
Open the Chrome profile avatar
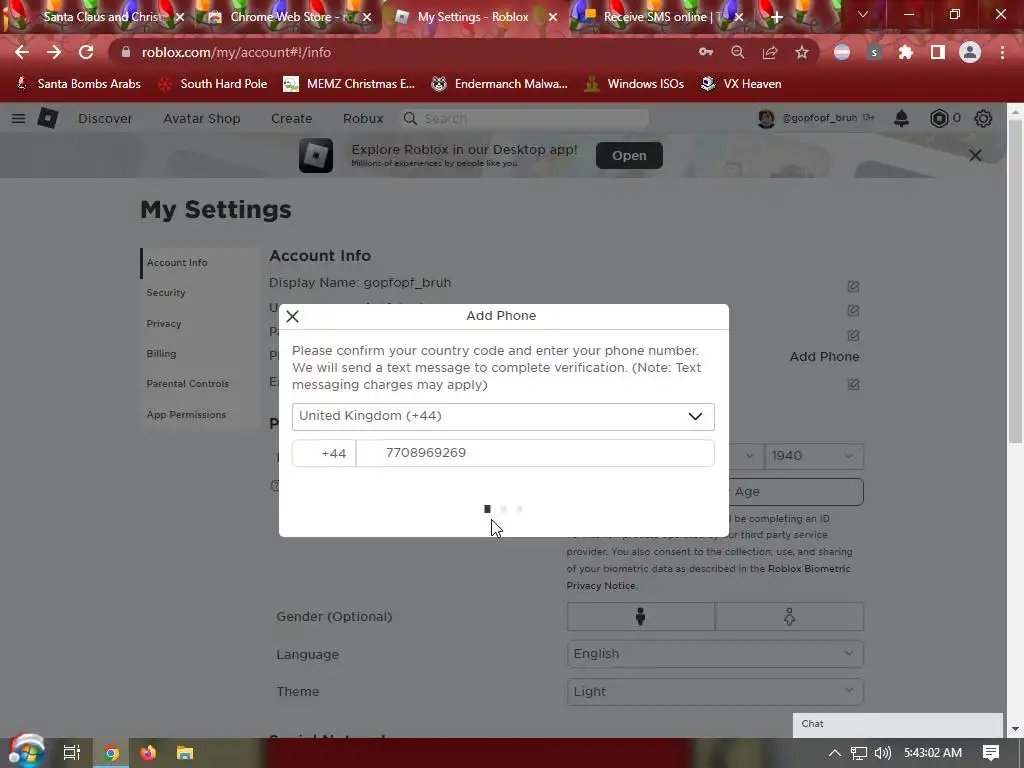[970, 52]
